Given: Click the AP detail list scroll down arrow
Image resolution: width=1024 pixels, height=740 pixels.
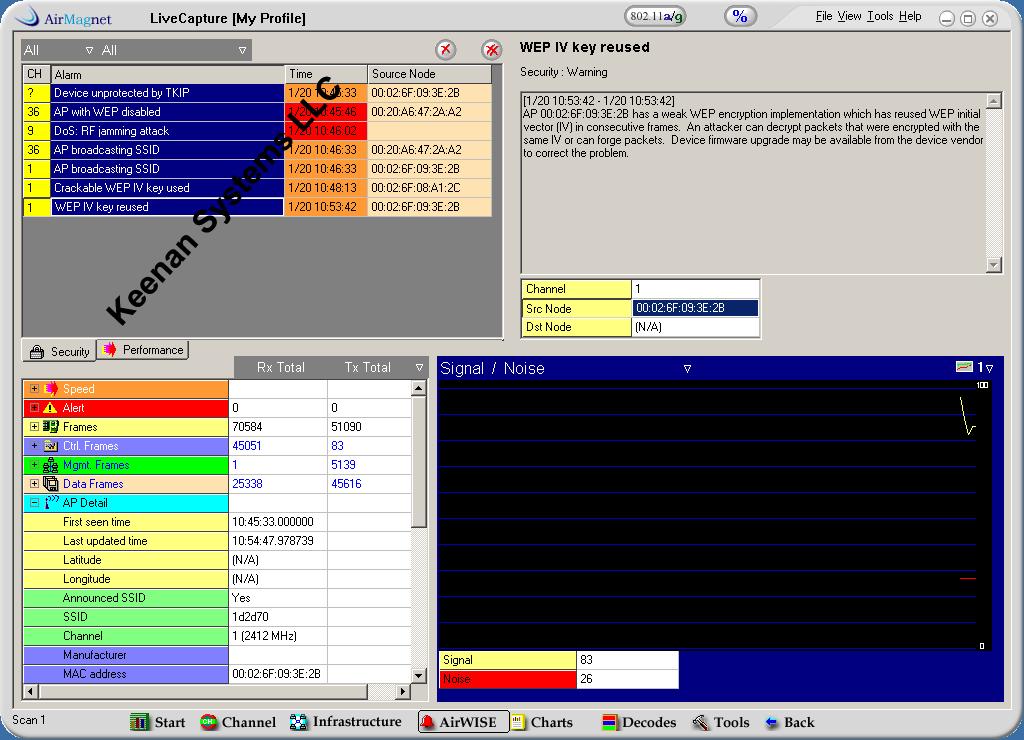Looking at the screenshot, I should pyautogui.click(x=419, y=675).
